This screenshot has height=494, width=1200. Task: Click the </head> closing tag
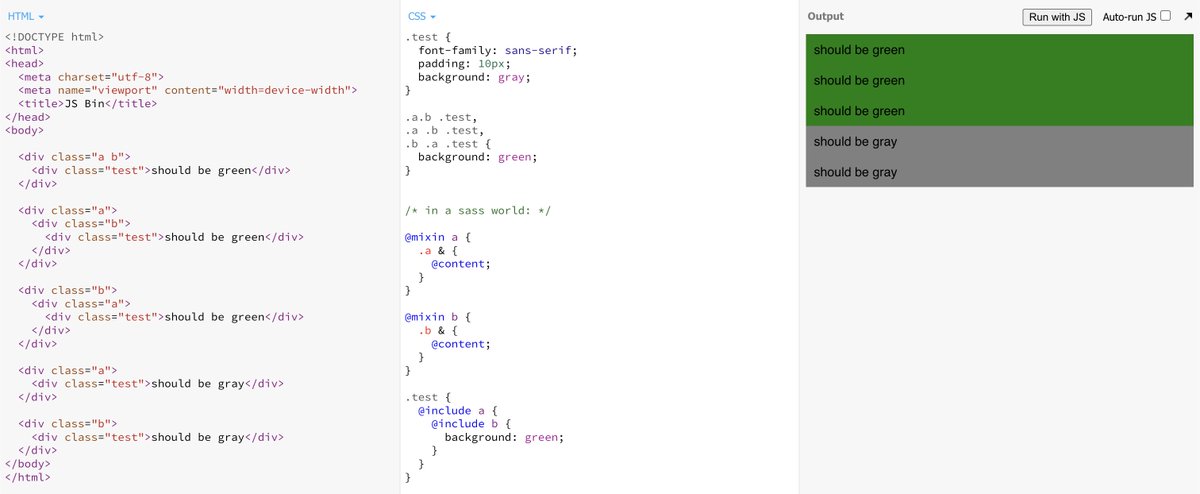[28, 117]
